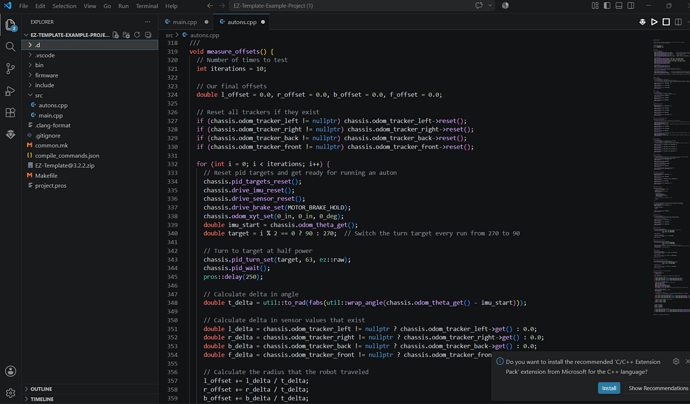
Task: Open main.cpp in the file tree
Action: click(x=90, y=115)
